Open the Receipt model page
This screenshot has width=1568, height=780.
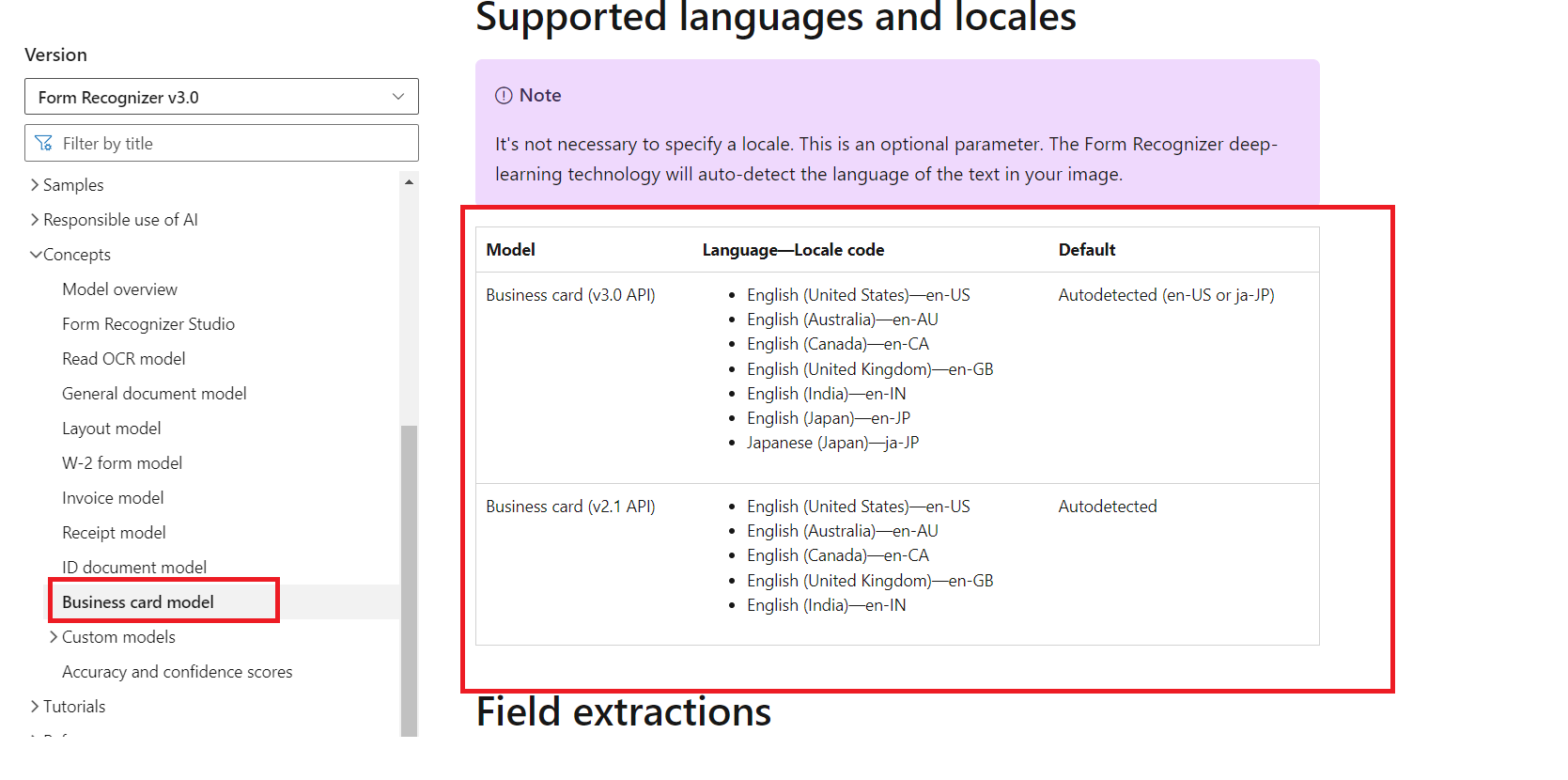click(x=114, y=533)
